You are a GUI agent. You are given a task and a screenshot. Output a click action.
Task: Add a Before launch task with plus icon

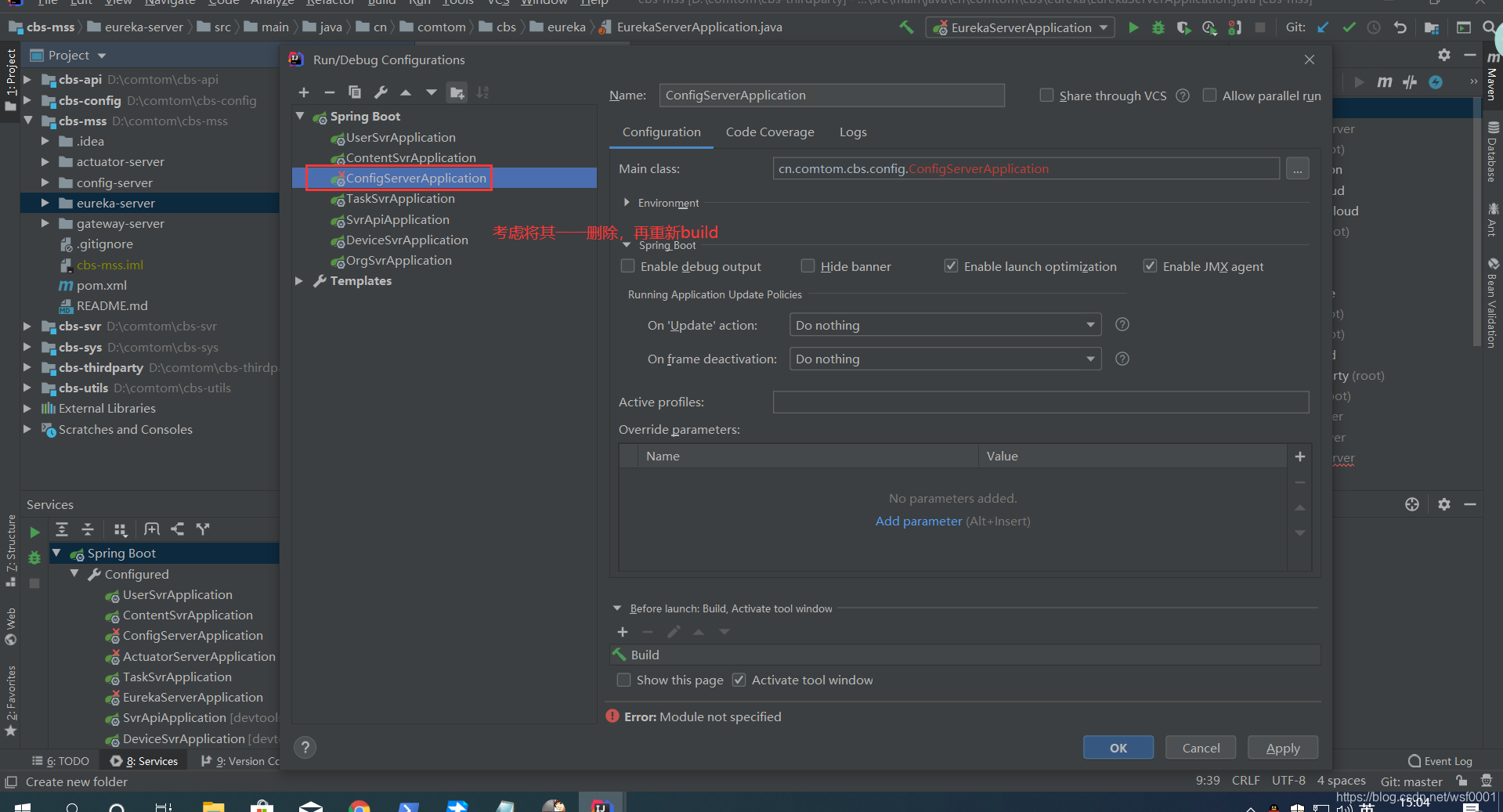point(623,632)
